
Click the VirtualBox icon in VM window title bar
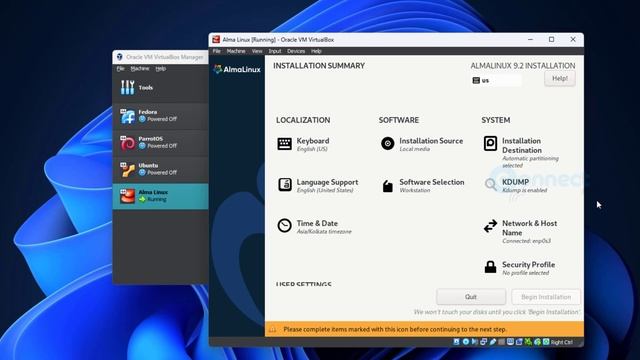[216, 40]
